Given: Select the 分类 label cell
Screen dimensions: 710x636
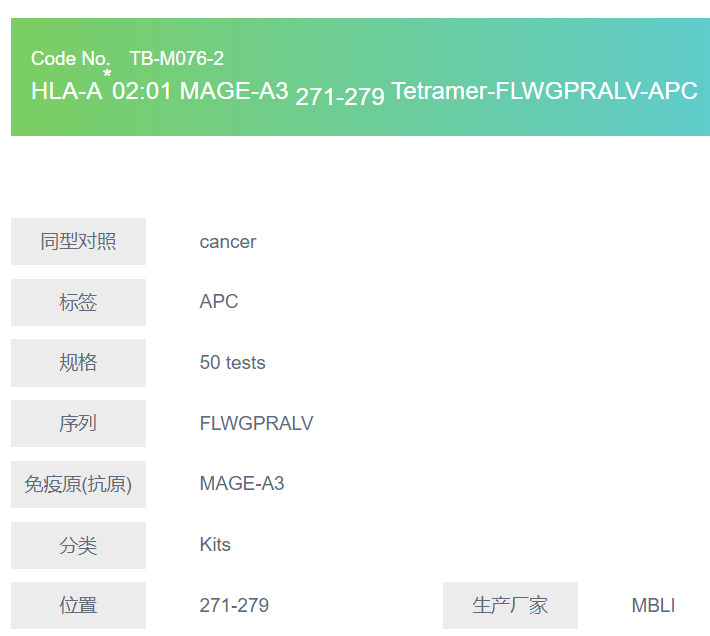Looking at the screenshot, I should tap(78, 545).
